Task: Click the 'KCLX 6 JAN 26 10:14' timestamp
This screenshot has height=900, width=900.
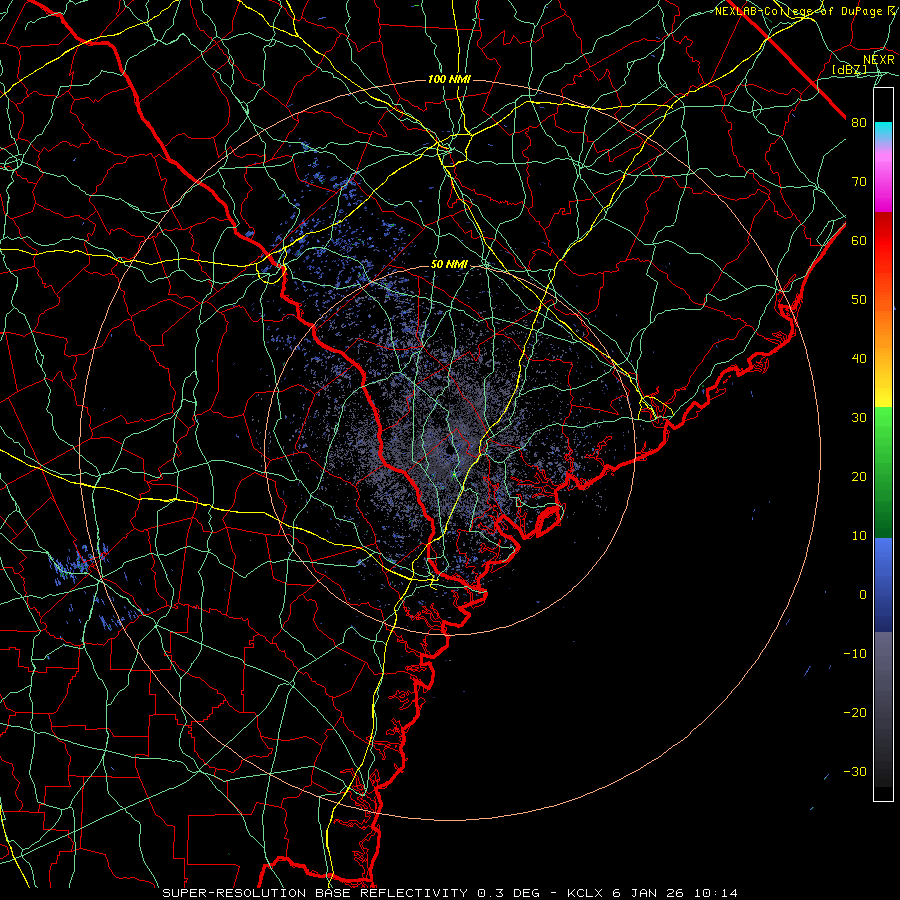Action: [652, 893]
